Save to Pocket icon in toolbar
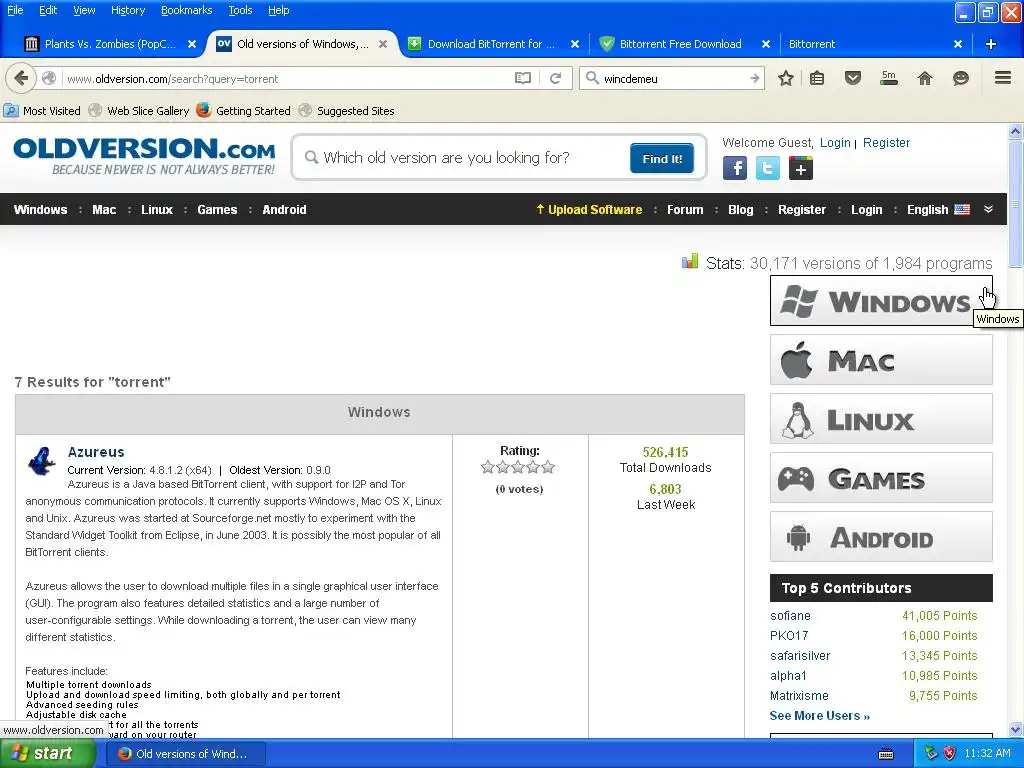1024x768 pixels. coord(852,78)
